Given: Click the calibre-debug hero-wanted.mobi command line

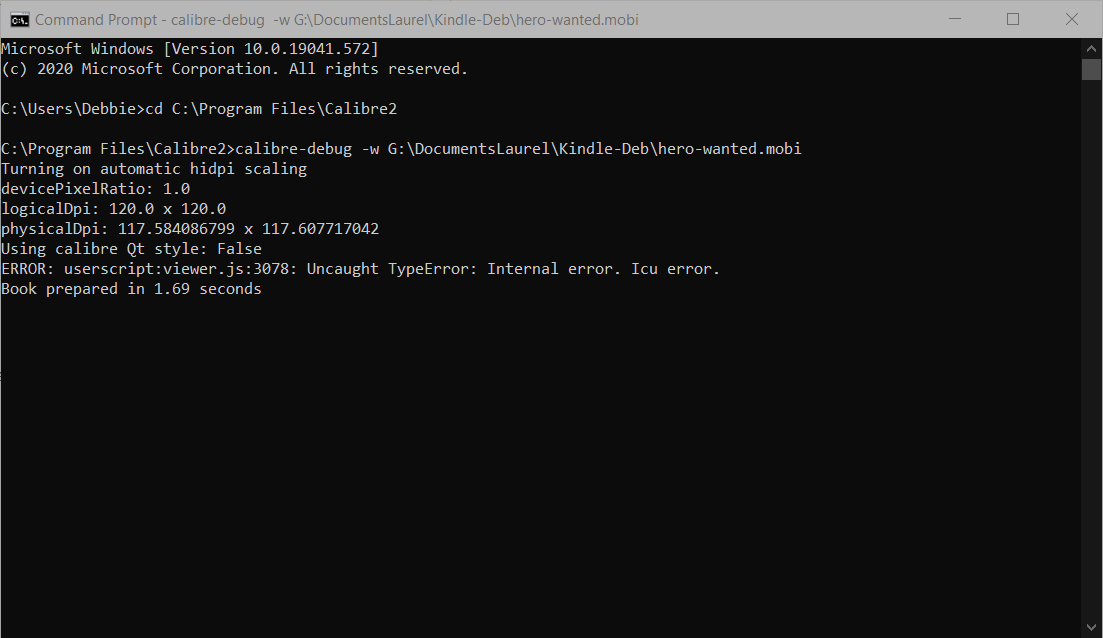Looking at the screenshot, I should 401,149.
